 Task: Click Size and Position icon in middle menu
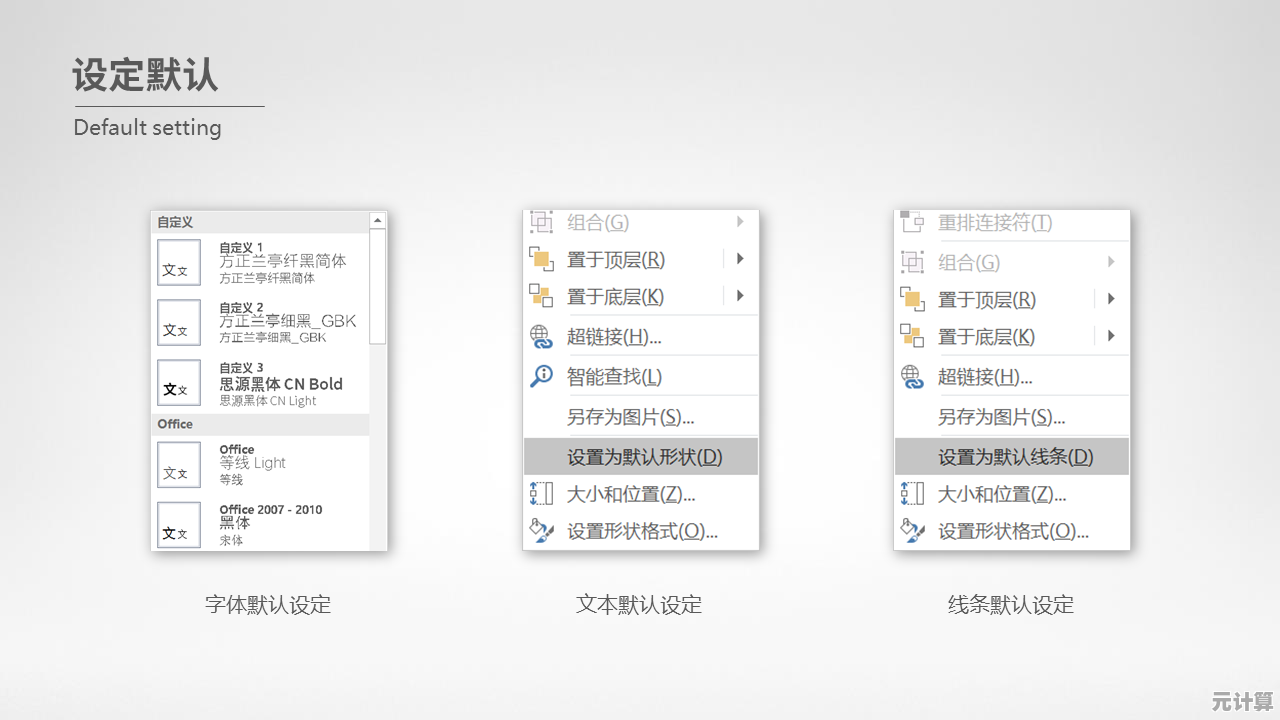(x=541, y=494)
